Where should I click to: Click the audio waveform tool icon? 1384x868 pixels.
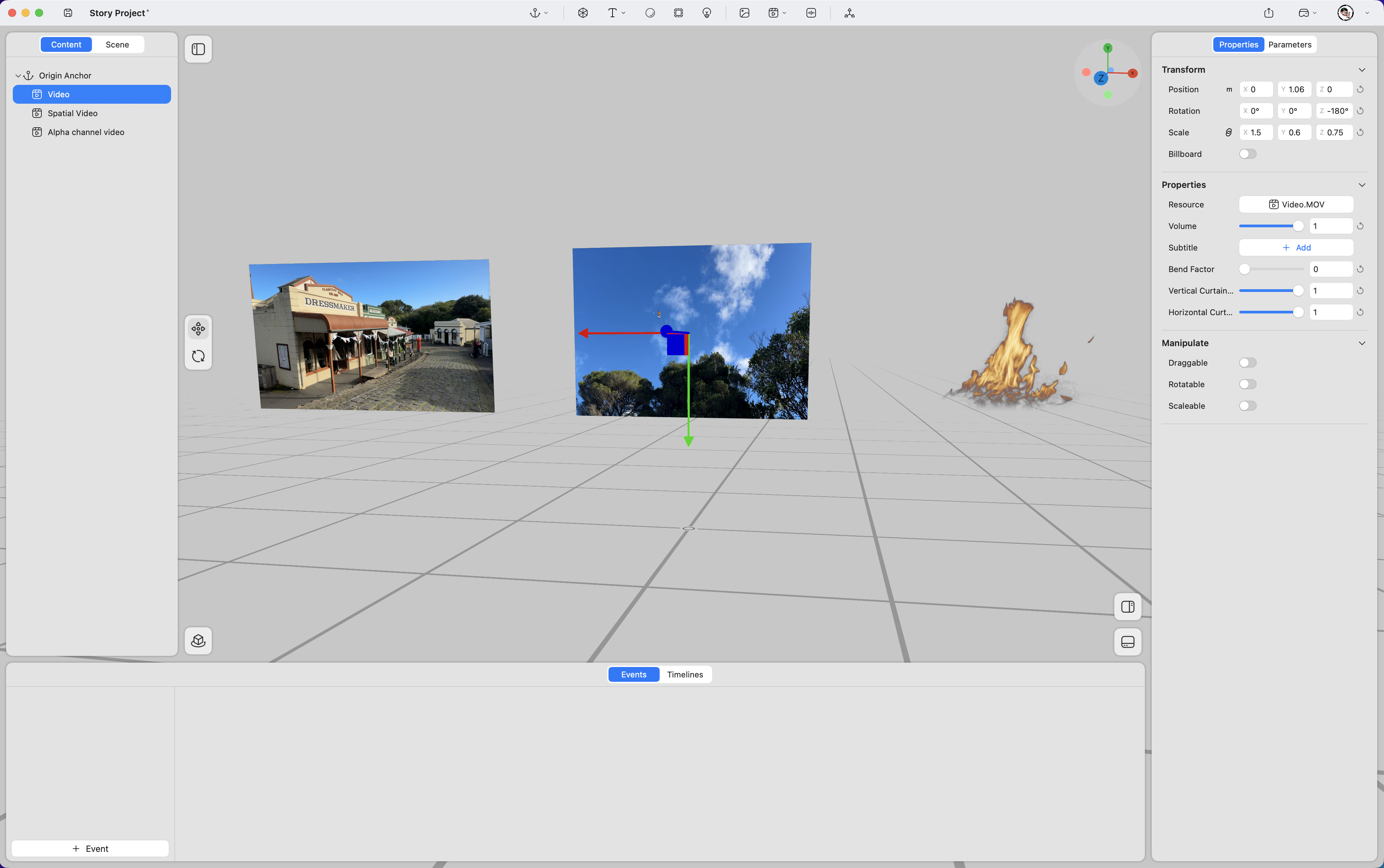[811, 13]
